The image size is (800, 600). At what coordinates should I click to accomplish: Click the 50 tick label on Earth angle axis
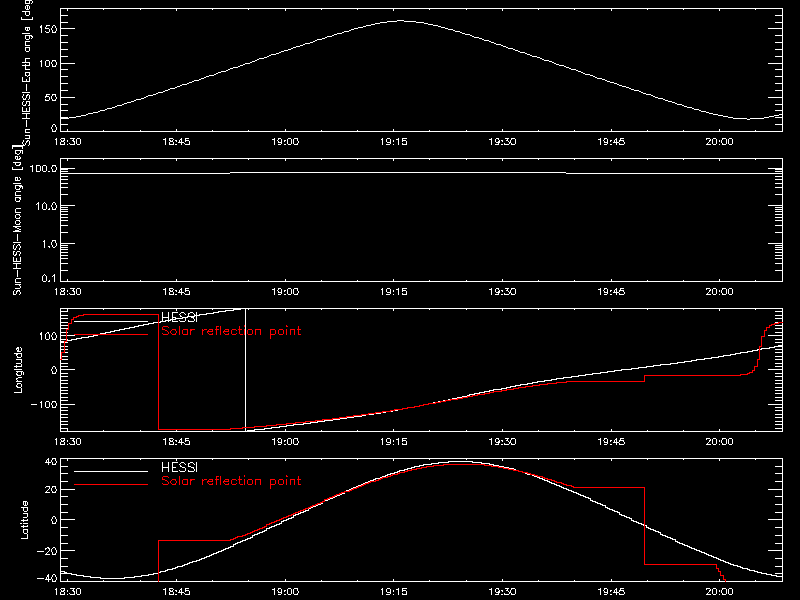pos(50,97)
